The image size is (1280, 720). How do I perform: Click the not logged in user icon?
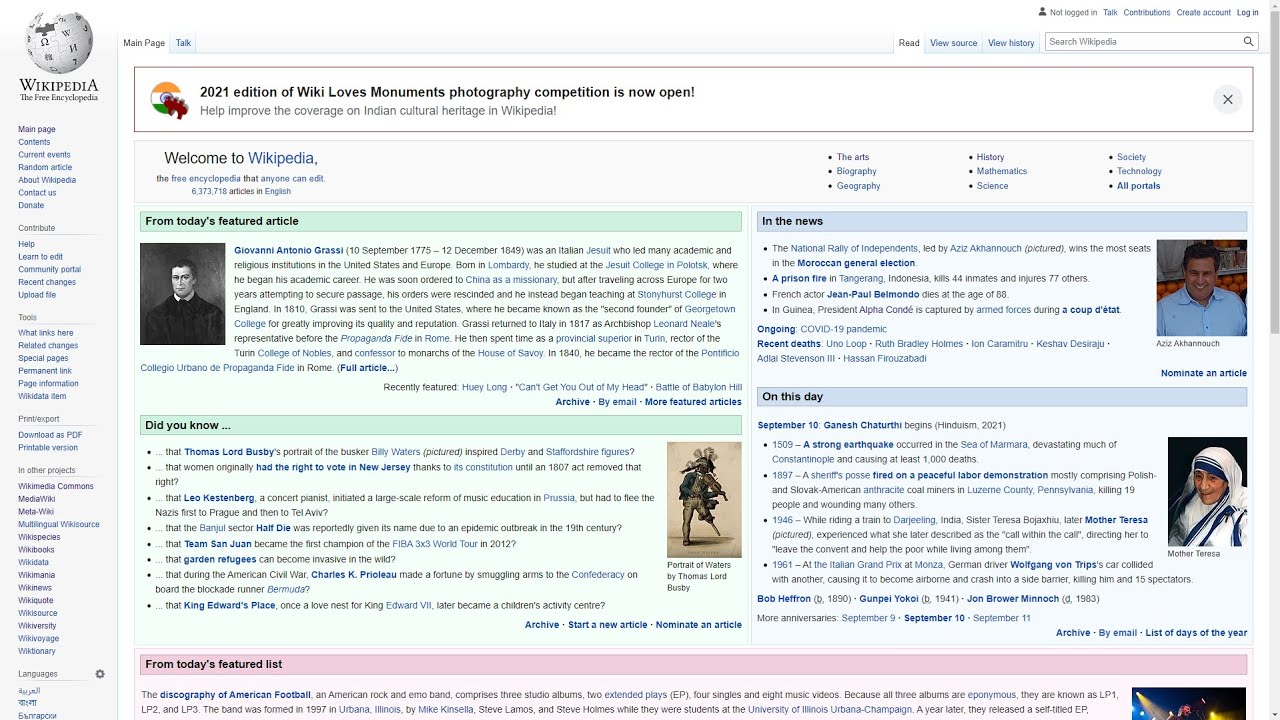point(1043,12)
